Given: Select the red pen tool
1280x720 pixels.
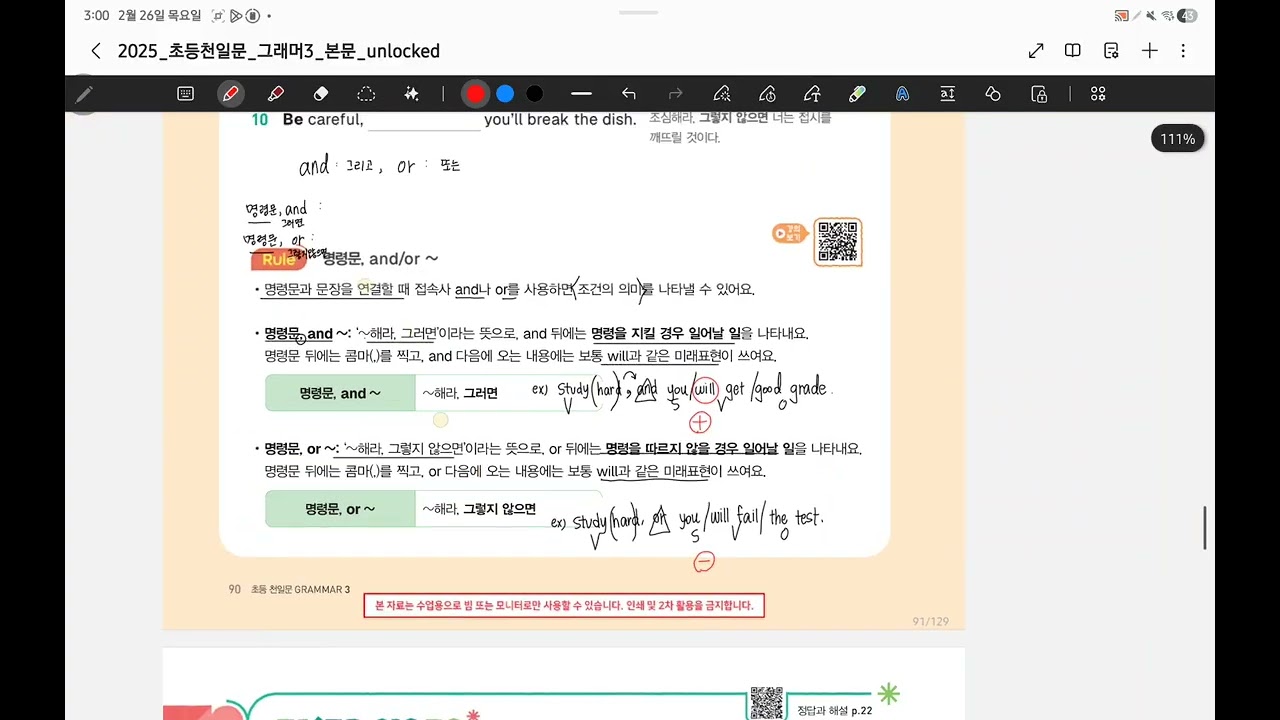Looking at the screenshot, I should tap(230, 93).
